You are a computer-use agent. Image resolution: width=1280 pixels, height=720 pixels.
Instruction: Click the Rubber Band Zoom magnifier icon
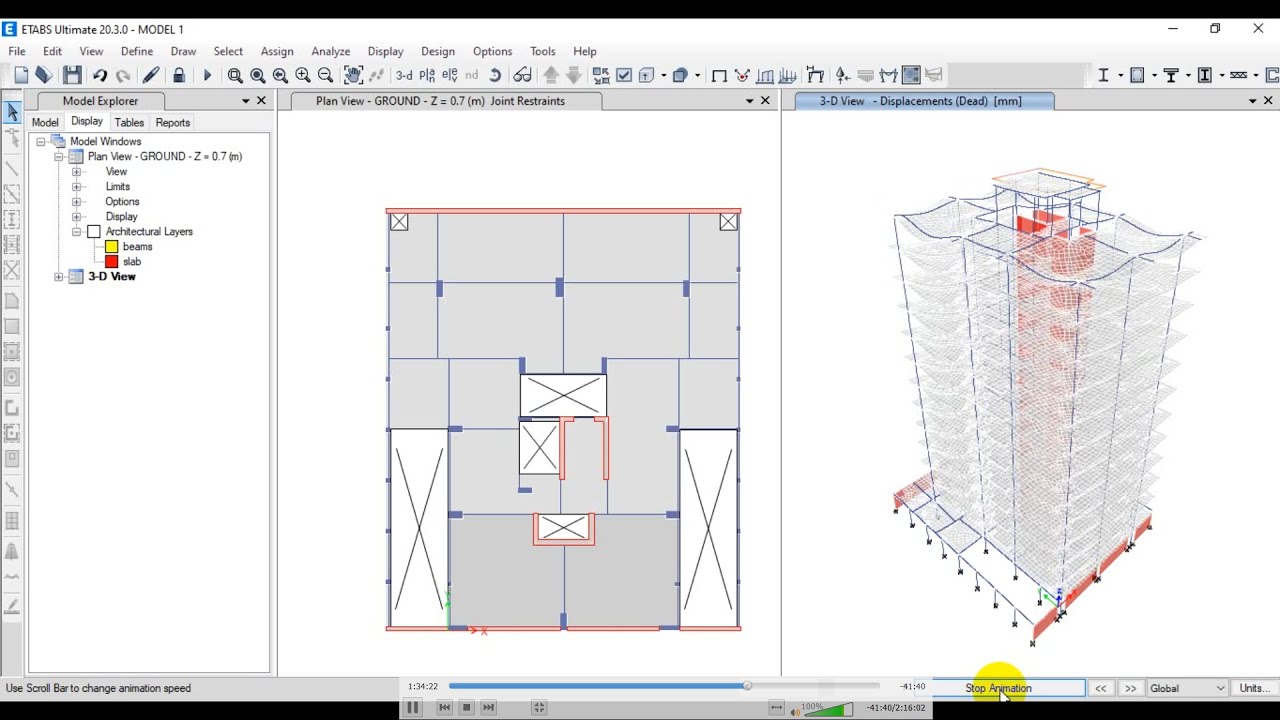click(235, 75)
